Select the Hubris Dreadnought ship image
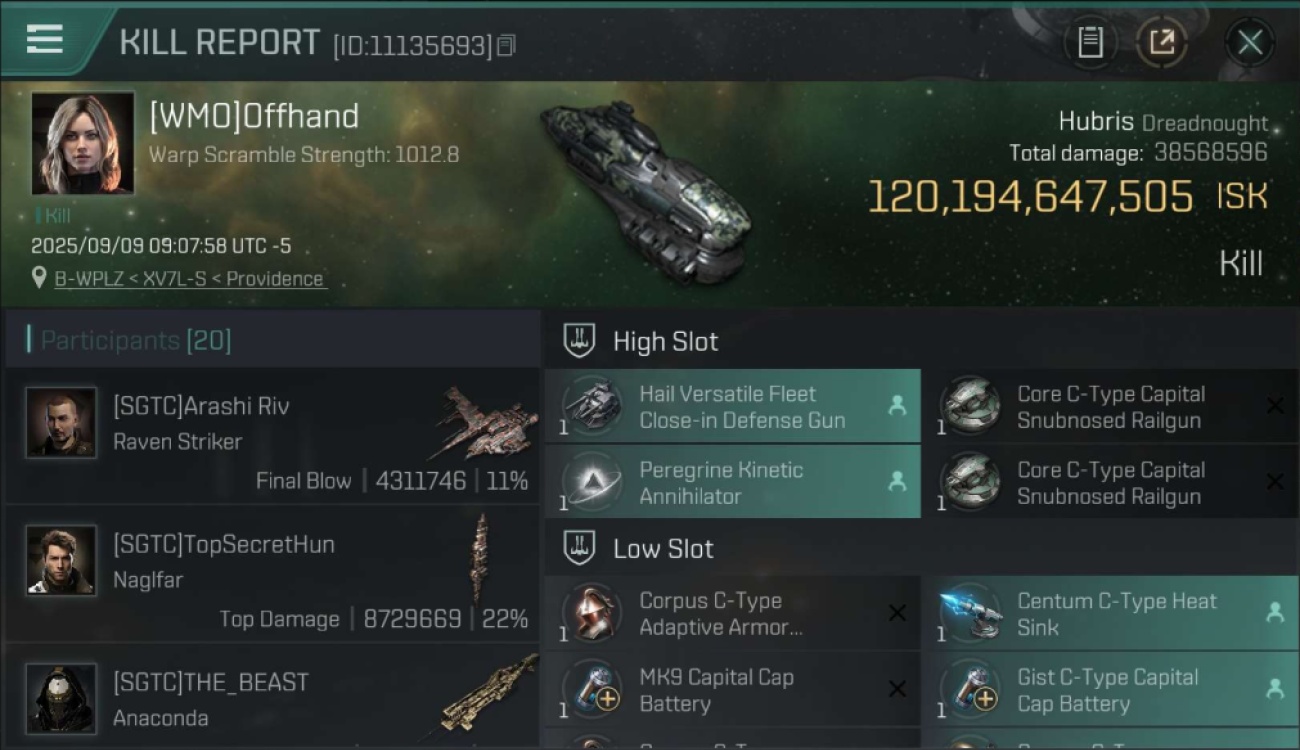 click(645, 190)
